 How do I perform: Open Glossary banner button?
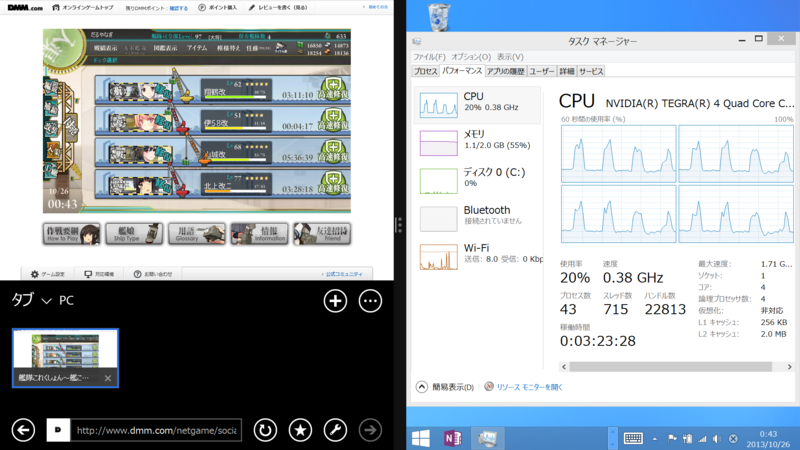(197, 234)
